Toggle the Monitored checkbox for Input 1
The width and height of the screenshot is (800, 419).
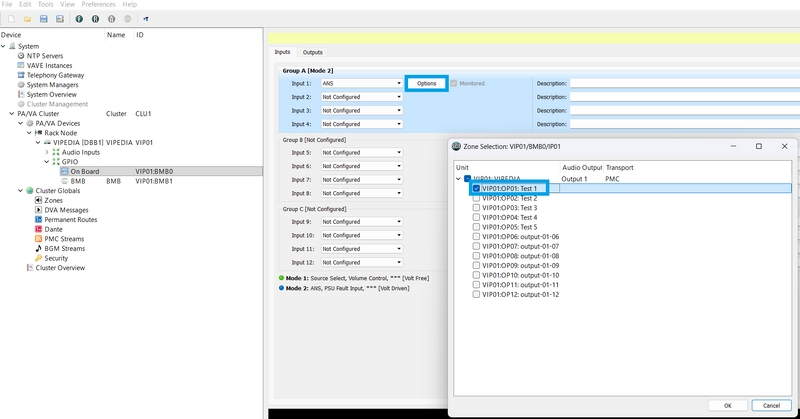click(454, 83)
